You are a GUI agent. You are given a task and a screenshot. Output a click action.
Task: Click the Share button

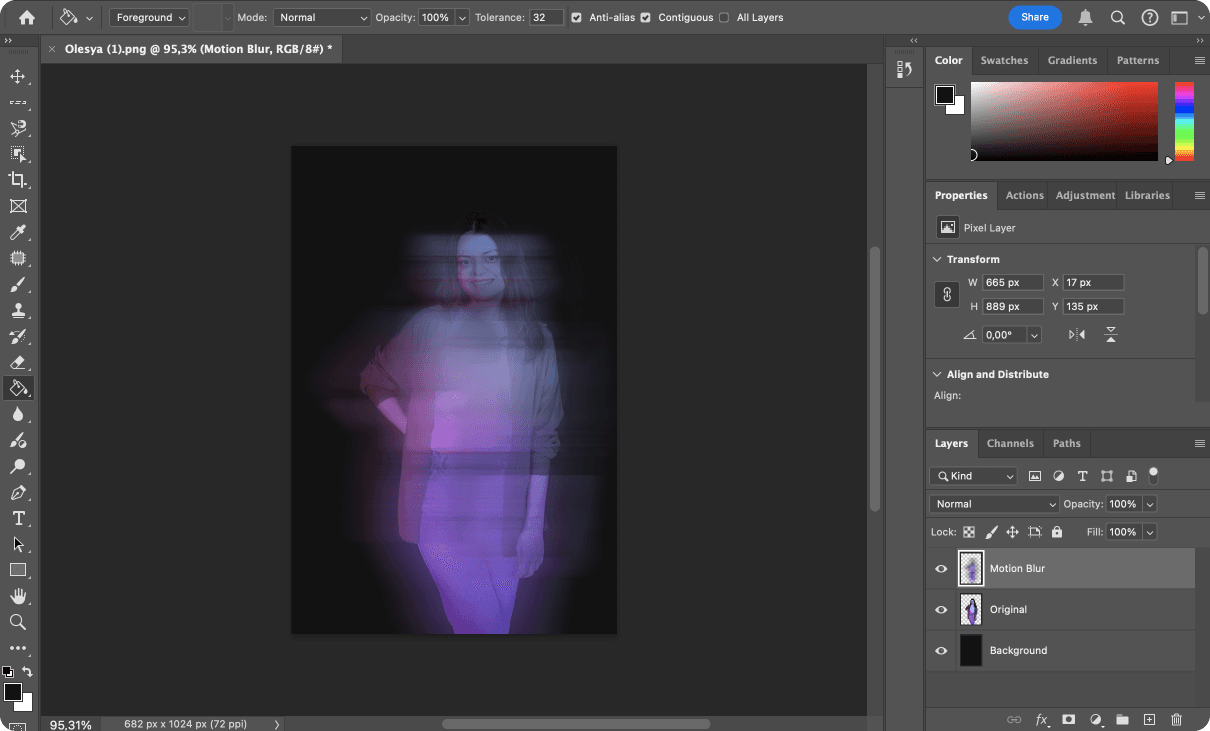pos(1035,17)
